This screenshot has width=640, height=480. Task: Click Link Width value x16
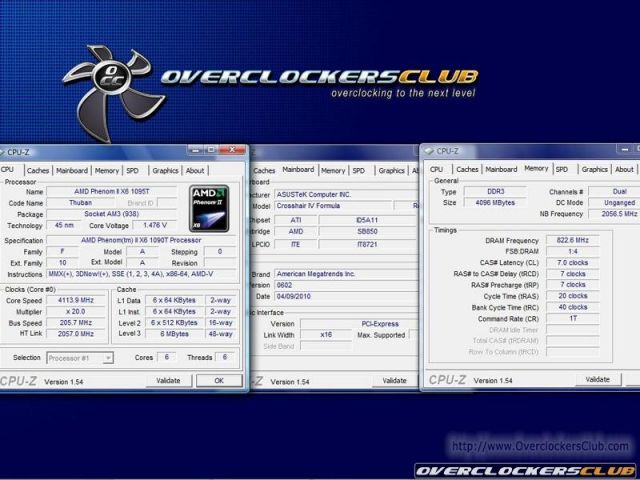(326, 335)
